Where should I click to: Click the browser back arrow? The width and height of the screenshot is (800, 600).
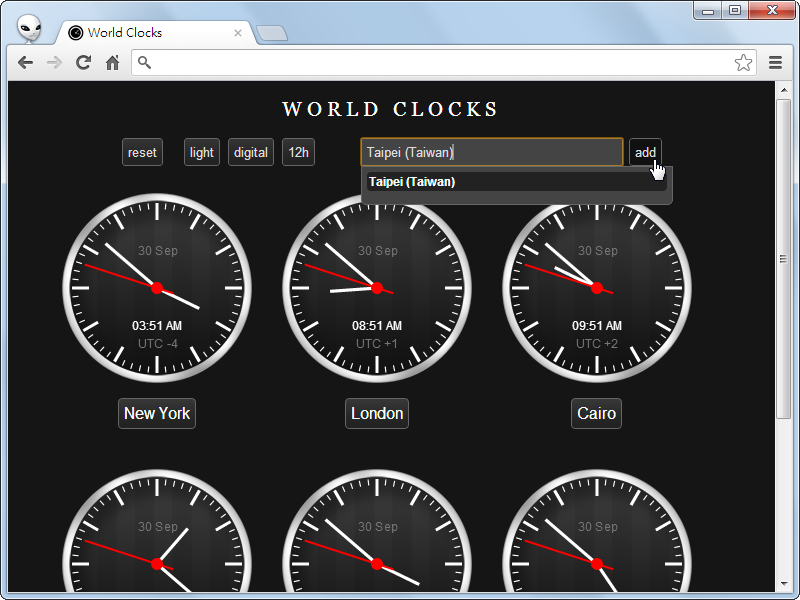26,63
